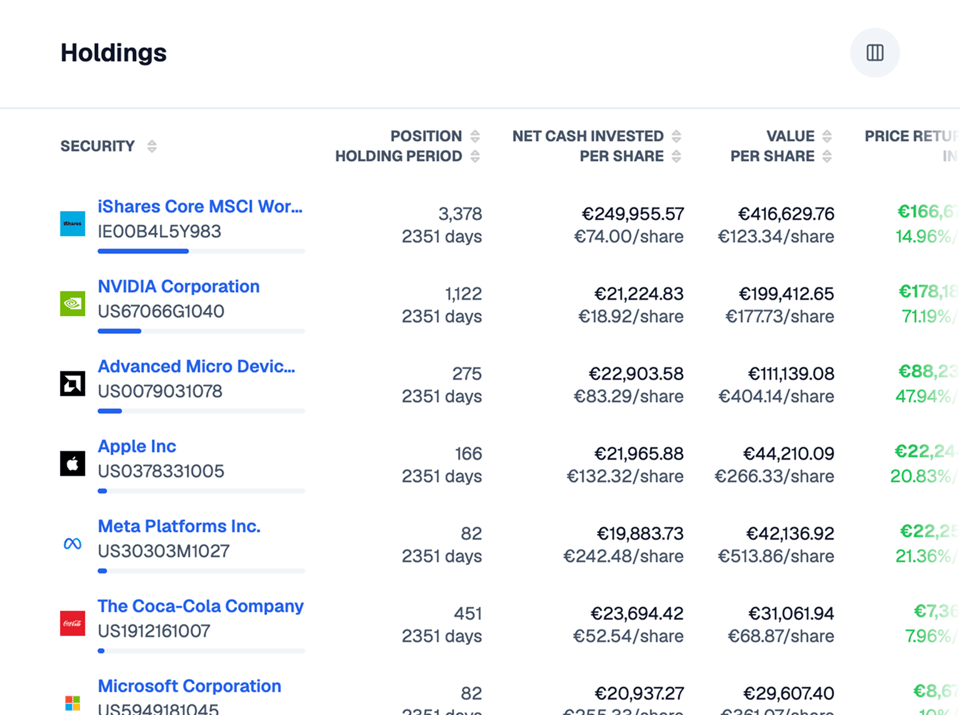Screen dimensions: 960x715
Task: Open Apple Inc holding
Action: [137, 446]
